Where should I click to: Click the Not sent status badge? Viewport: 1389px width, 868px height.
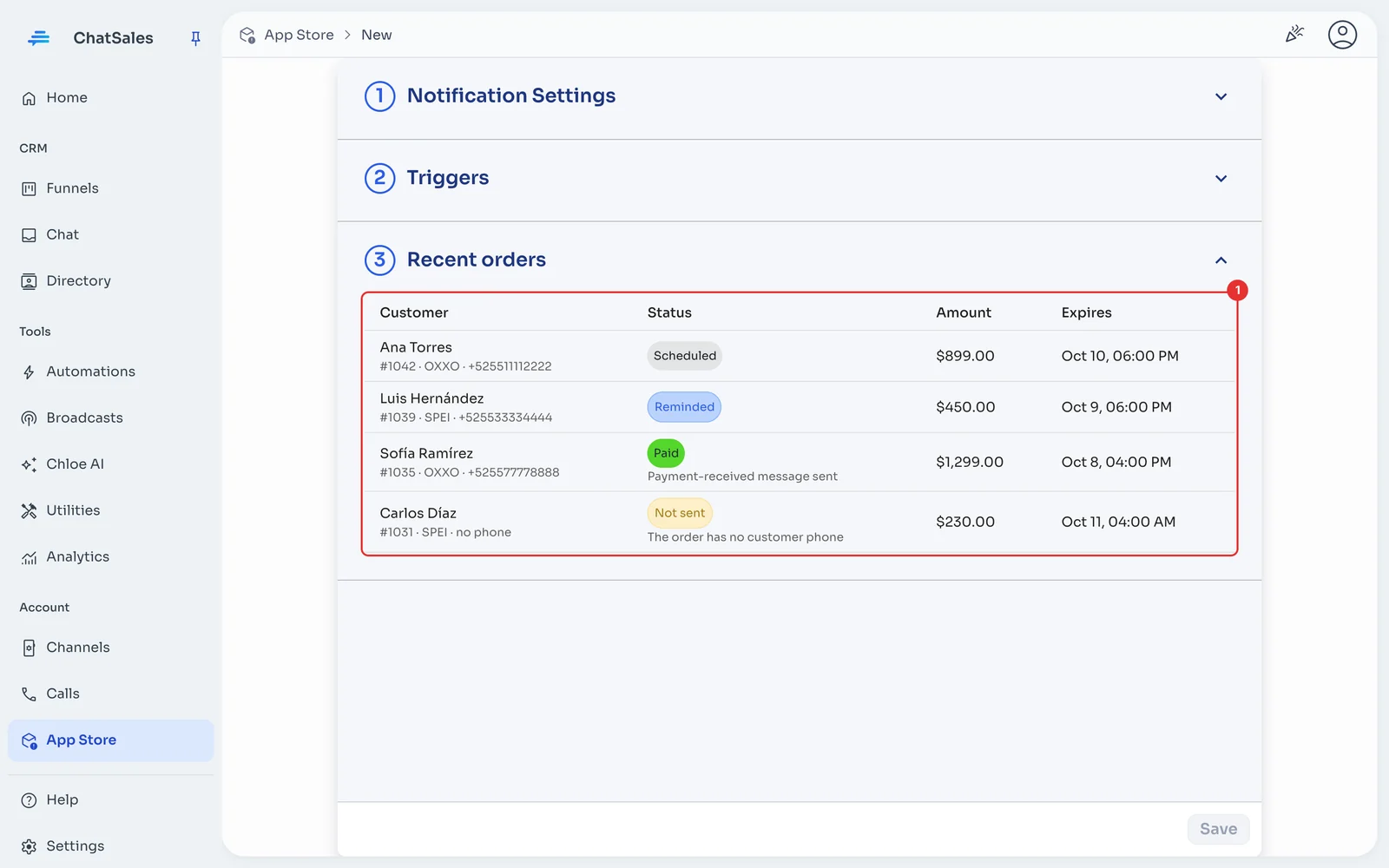click(x=680, y=513)
